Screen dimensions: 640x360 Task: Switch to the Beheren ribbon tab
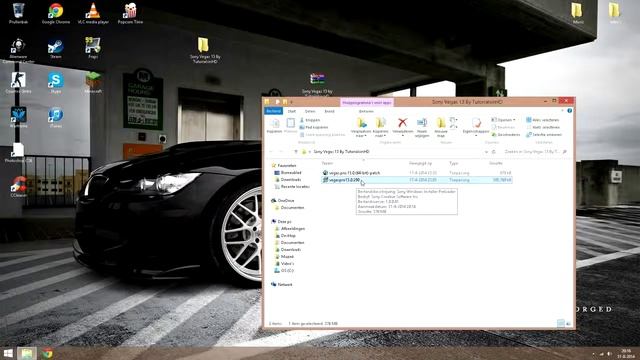366,111
